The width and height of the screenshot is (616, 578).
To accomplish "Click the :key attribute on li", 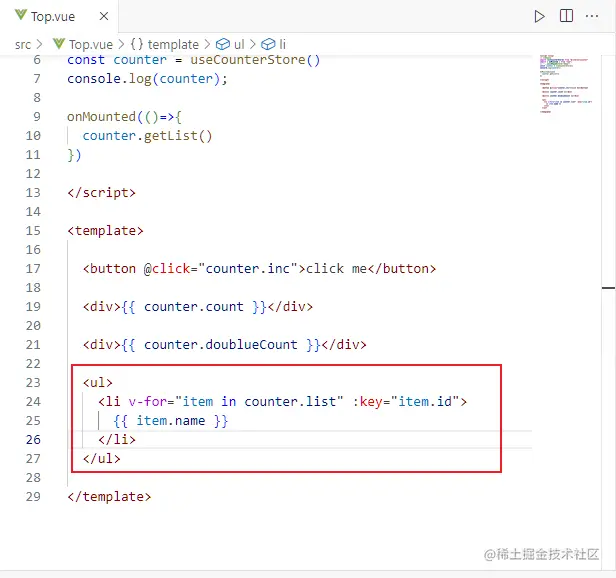I will [x=367, y=402].
